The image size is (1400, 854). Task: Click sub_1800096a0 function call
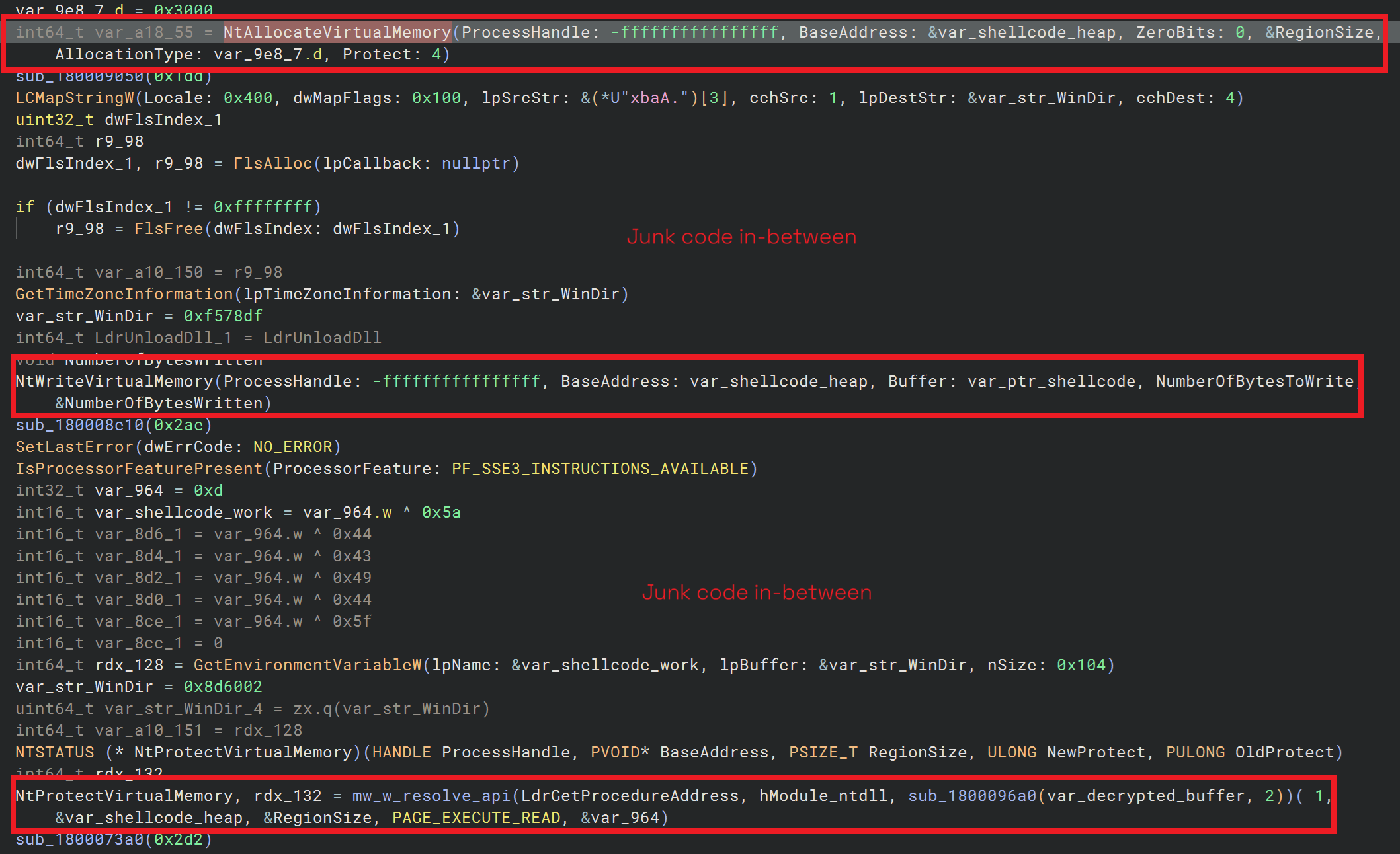972,796
